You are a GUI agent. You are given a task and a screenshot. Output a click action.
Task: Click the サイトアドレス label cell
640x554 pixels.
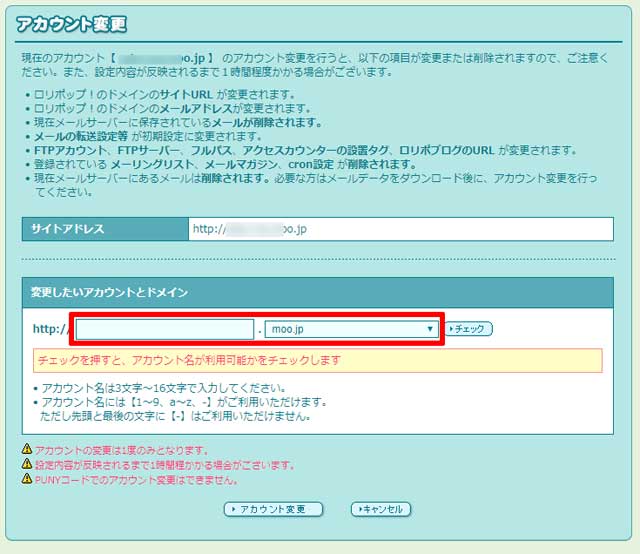104,229
